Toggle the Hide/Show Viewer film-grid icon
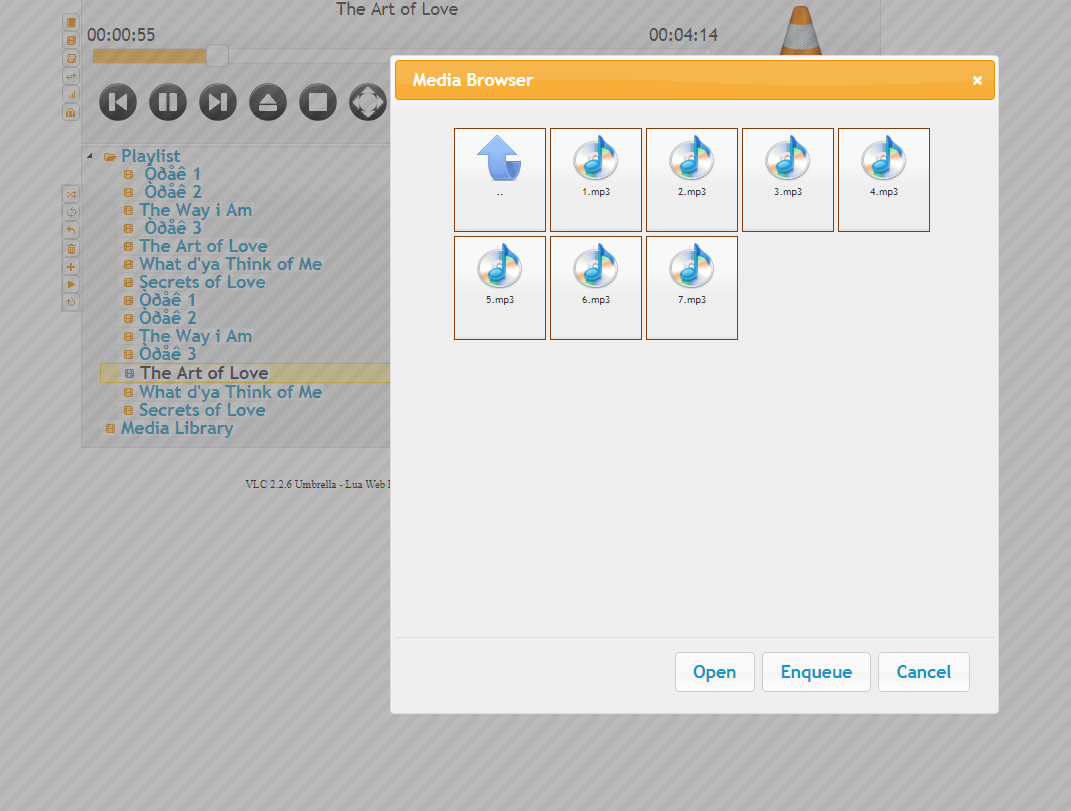 tap(71, 40)
